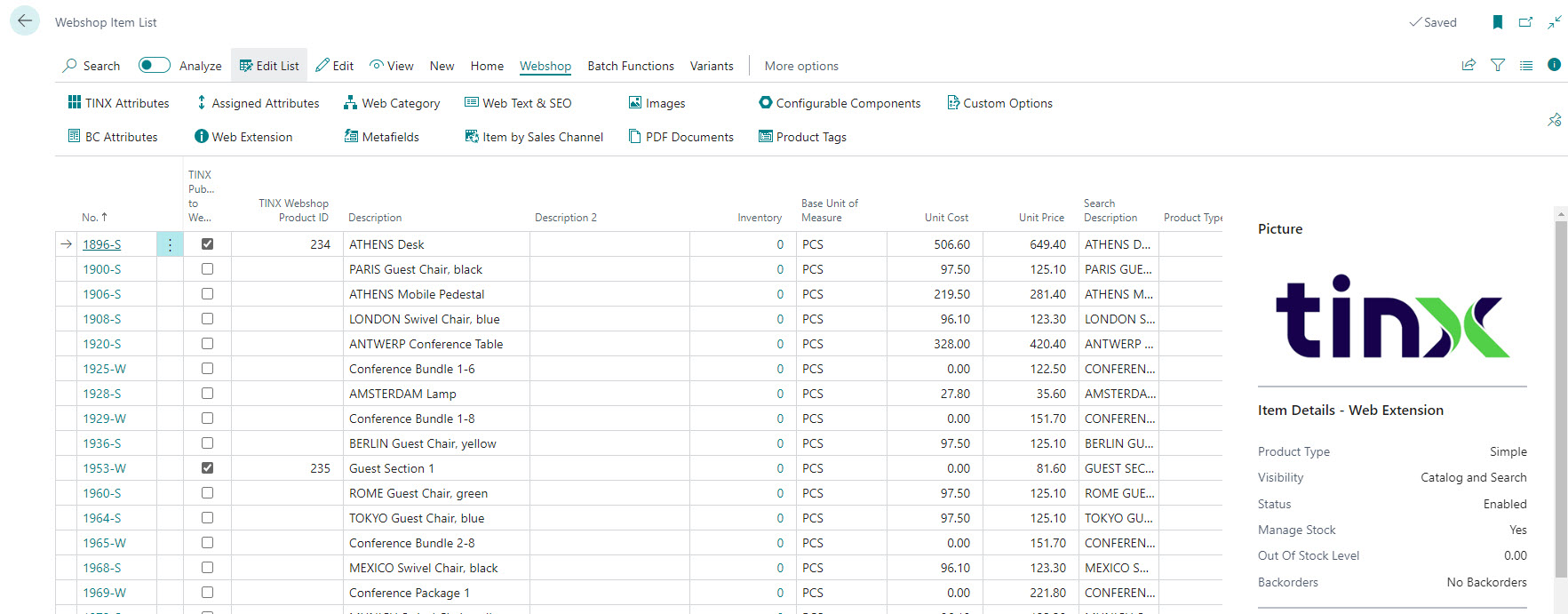Screen dimensions: 1568x614
Task: Uncheck the publish checkbox for 1953-W
Action: click(207, 467)
